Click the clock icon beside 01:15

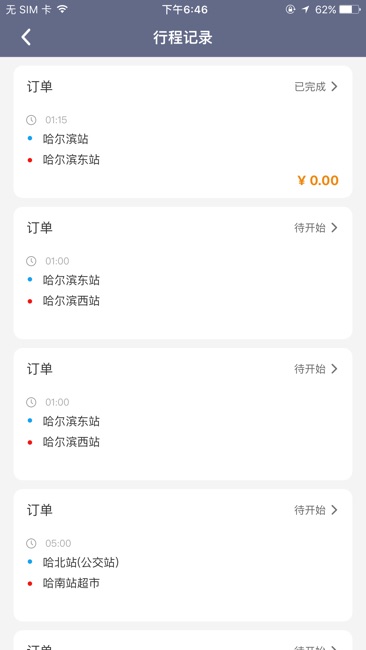coord(31,120)
